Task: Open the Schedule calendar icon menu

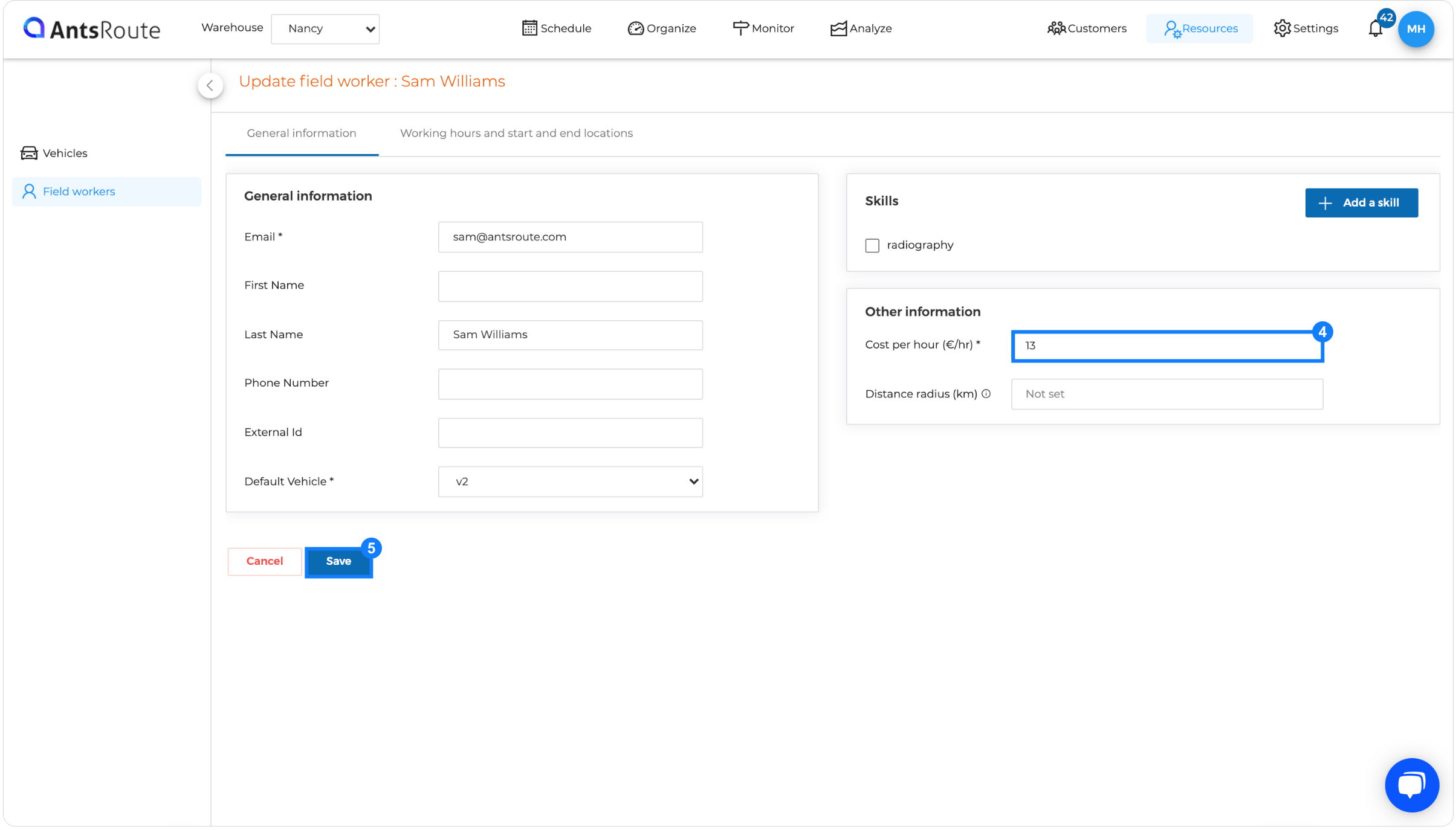Action: (556, 28)
